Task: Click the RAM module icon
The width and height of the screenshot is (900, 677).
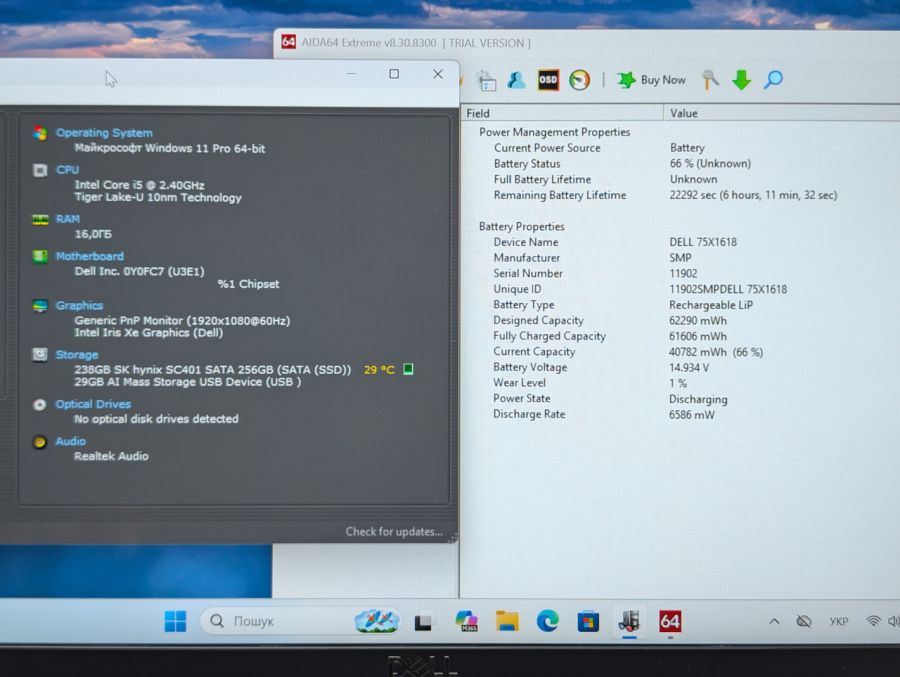Action: pyautogui.click(x=40, y=219)
